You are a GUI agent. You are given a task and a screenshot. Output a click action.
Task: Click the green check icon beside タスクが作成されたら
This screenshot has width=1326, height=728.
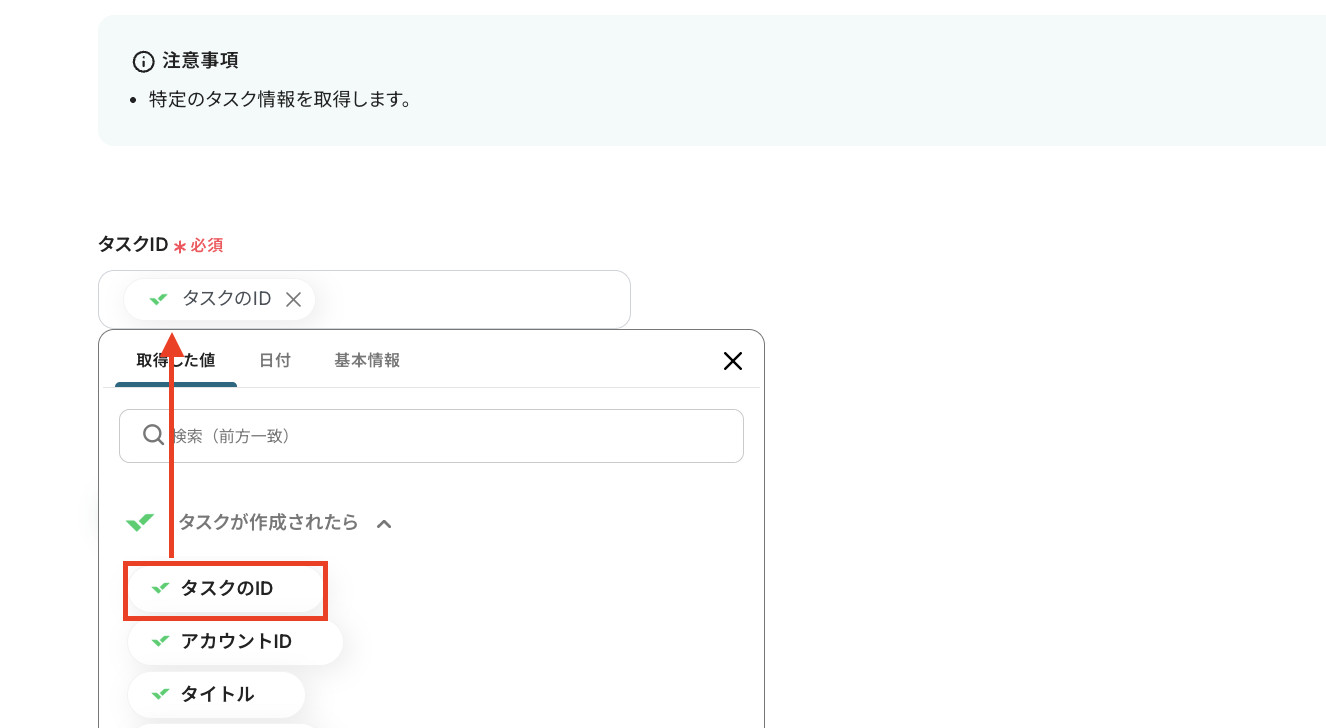(140, 522)
